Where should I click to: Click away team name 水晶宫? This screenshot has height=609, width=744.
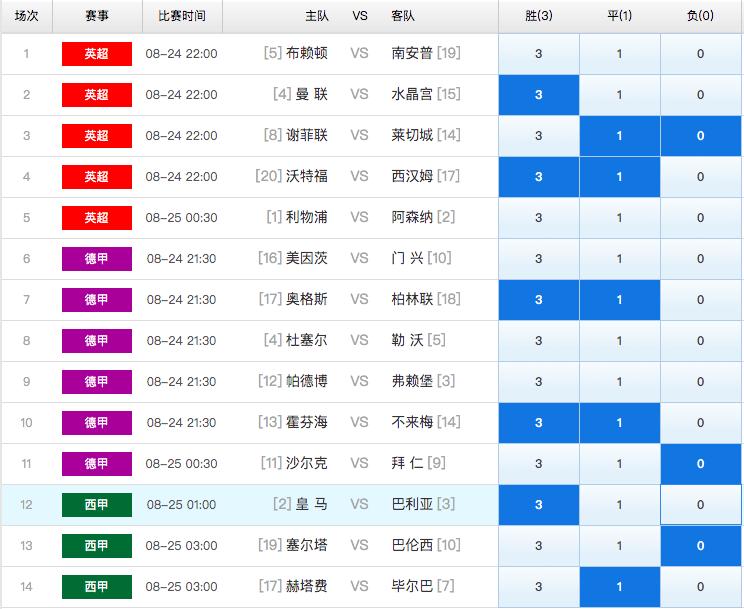[412, 94]
